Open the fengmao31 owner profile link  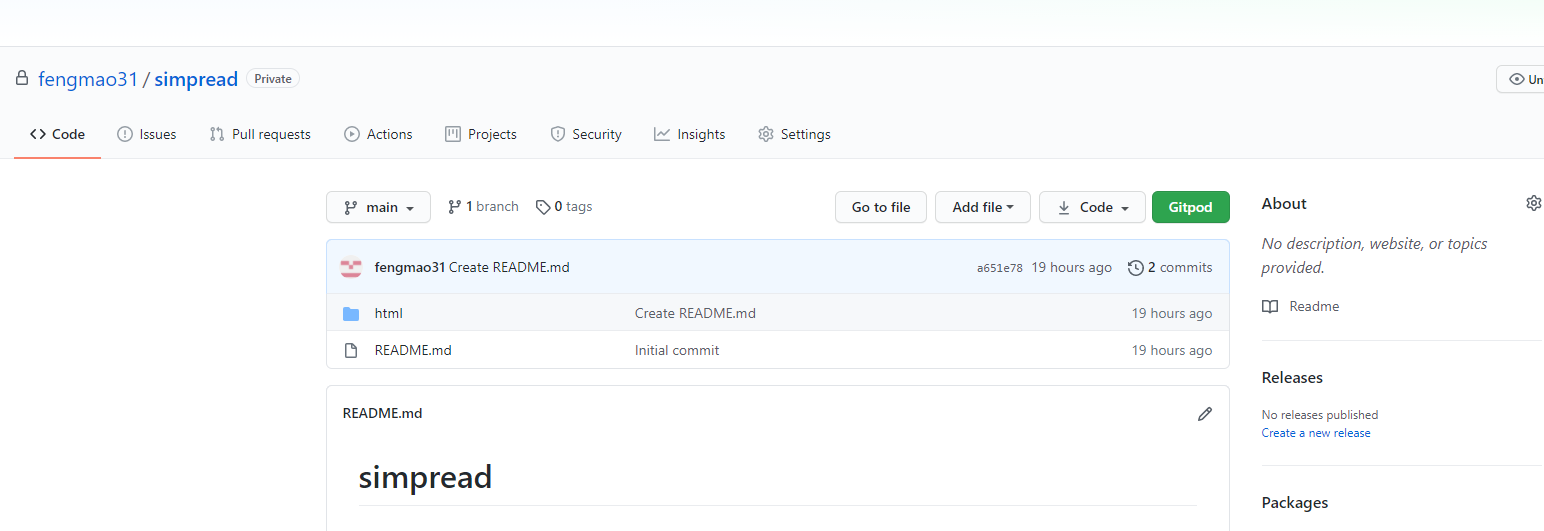[x=88, y=79]
